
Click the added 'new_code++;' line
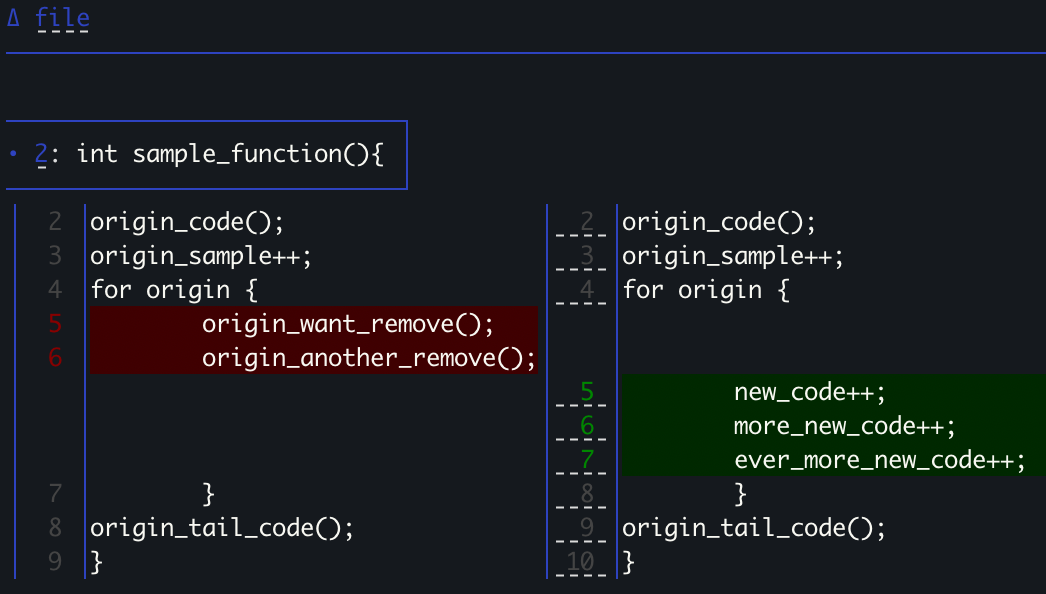click(810, 392)
